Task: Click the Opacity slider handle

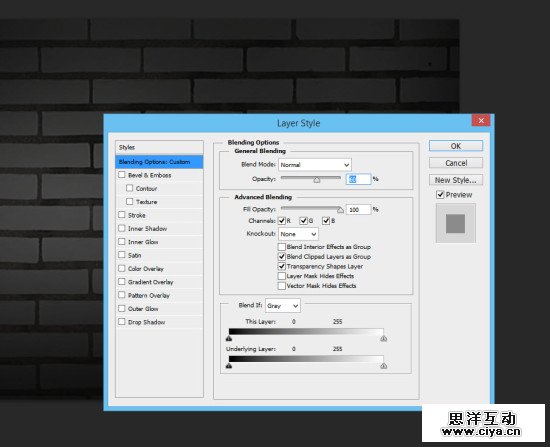Action: click(x=317, y=180)
